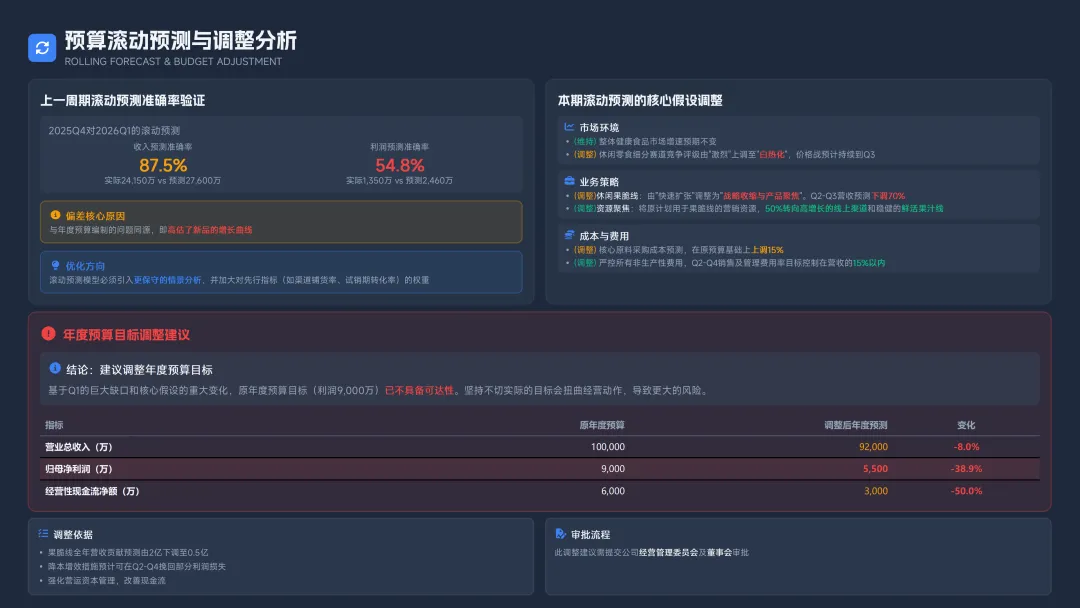Click the adjusted forecast value 3,000
This screenshot has width=1080, height=608.
coord(876,491)
